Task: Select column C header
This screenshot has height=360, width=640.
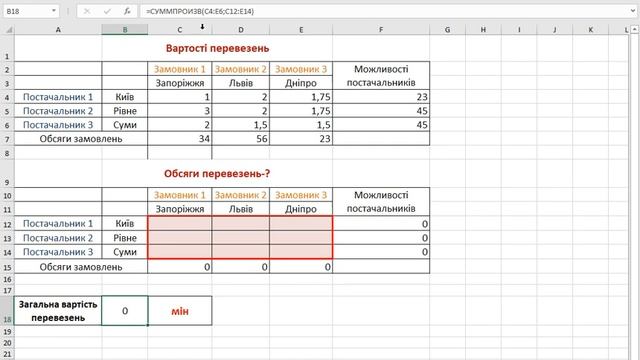Action: [180, 30]
